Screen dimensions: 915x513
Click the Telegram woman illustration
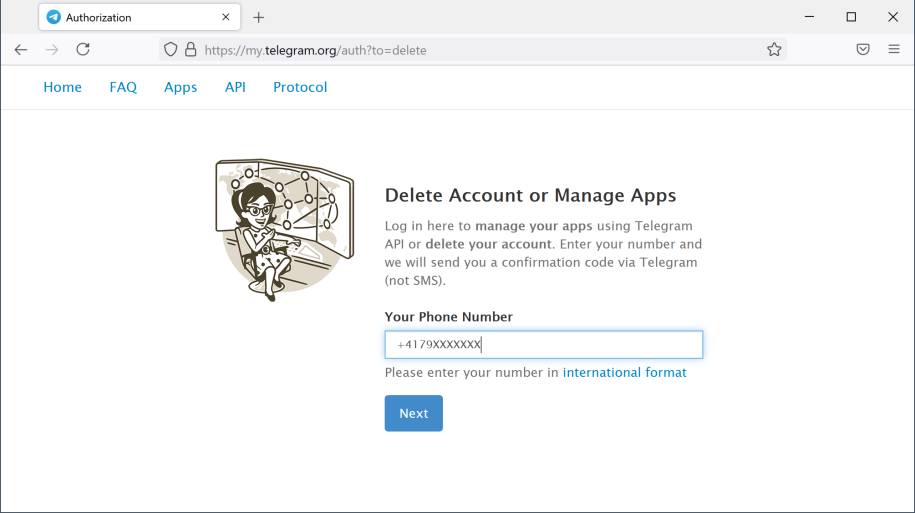point(285,230)
